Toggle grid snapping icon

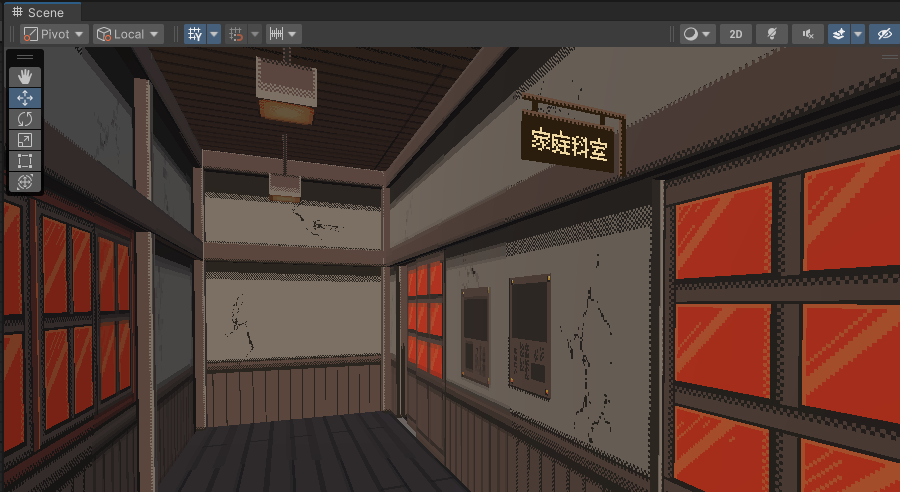pyautogui.click(x=236, y=34)
